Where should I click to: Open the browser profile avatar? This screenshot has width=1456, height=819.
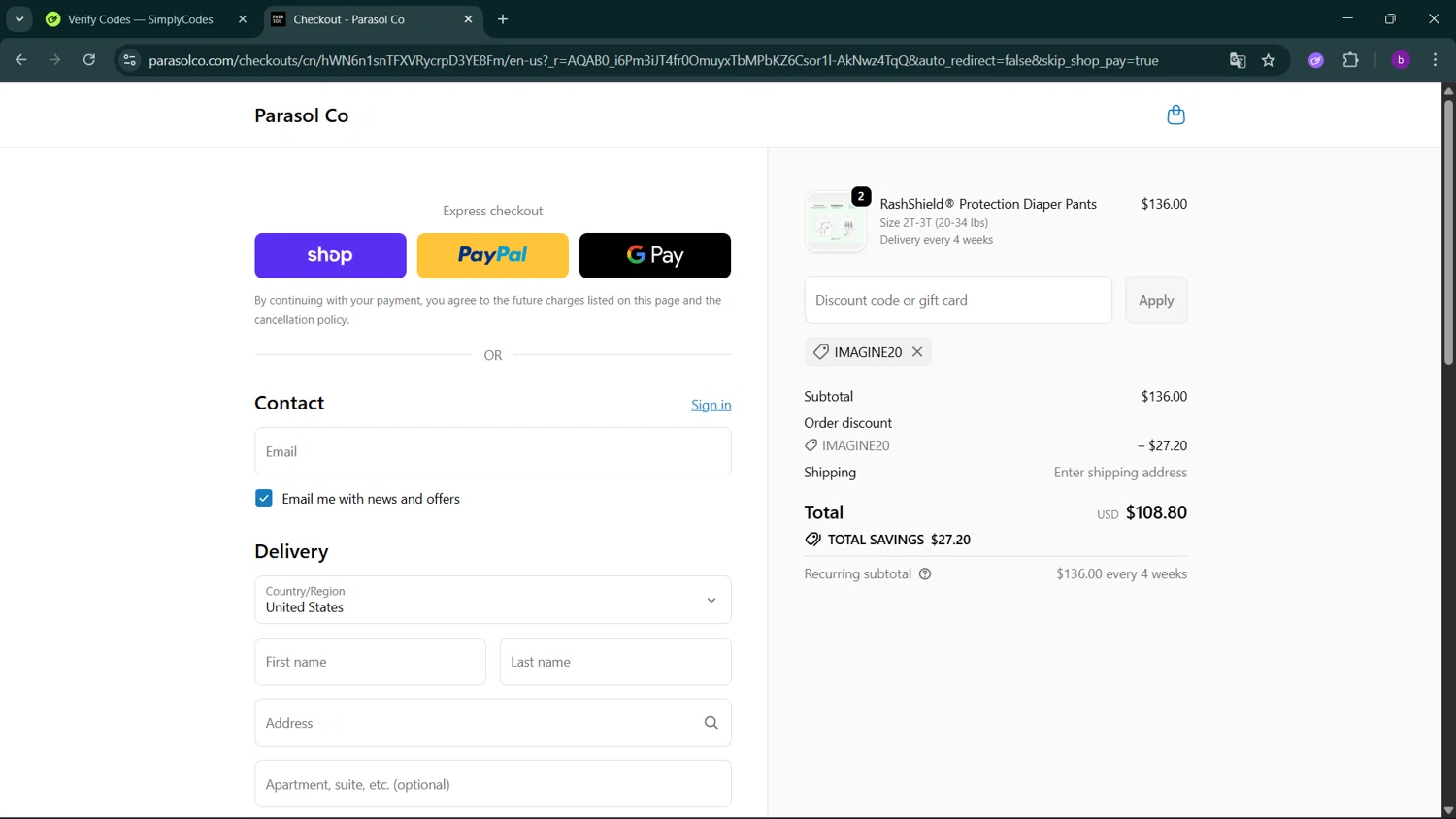coord(1401,60)
